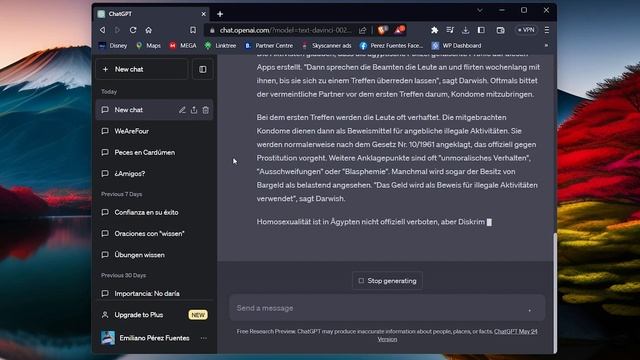Click Upgrade to Plus
This screenshot has height=360, width=640.
coord(154,315)
